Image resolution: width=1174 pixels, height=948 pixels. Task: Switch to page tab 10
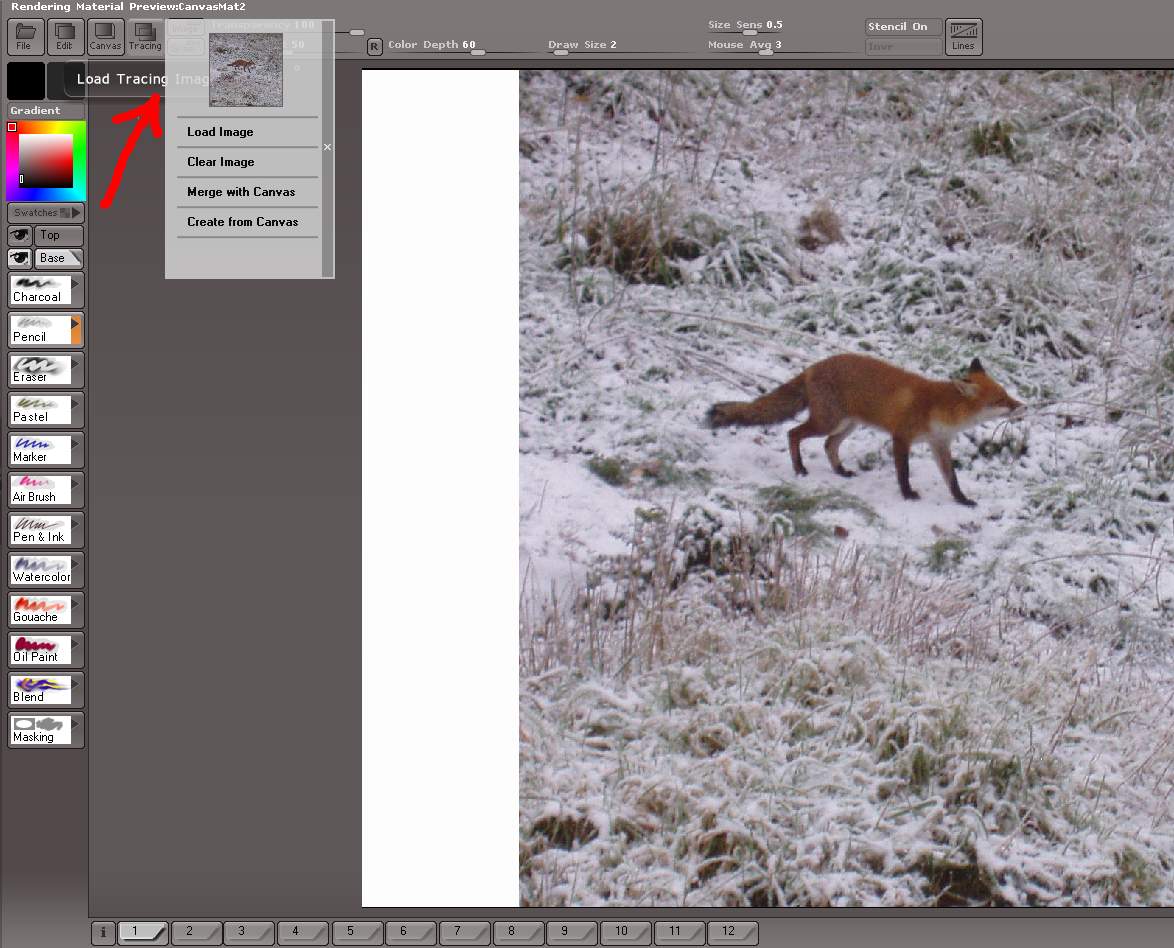(x=625, y=932)
